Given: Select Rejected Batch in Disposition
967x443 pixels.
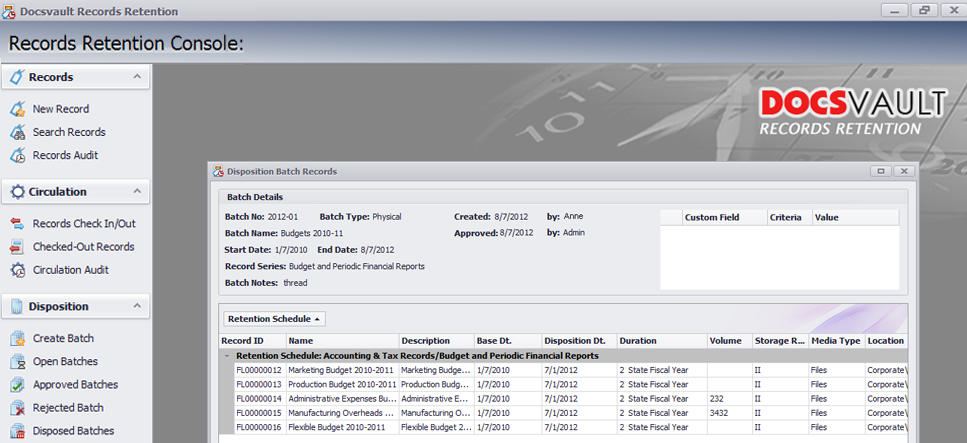Looking at the screenshot, I should 68,408.
